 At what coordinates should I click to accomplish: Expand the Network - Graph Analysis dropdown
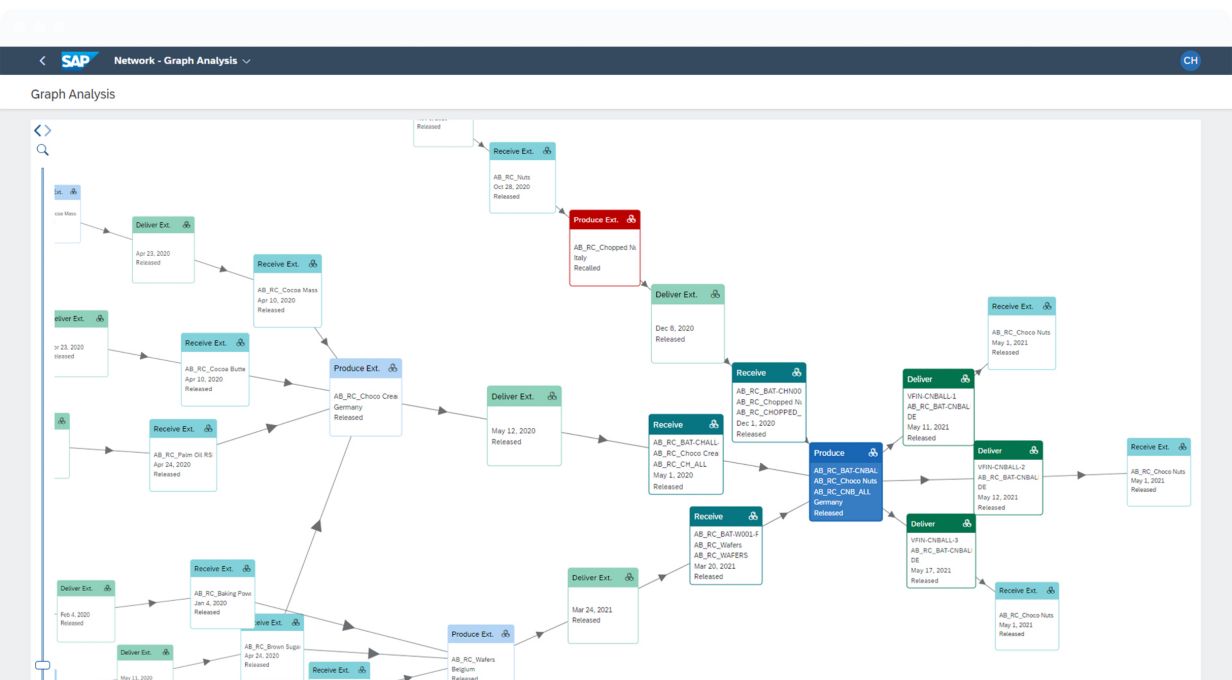point(246,61)
